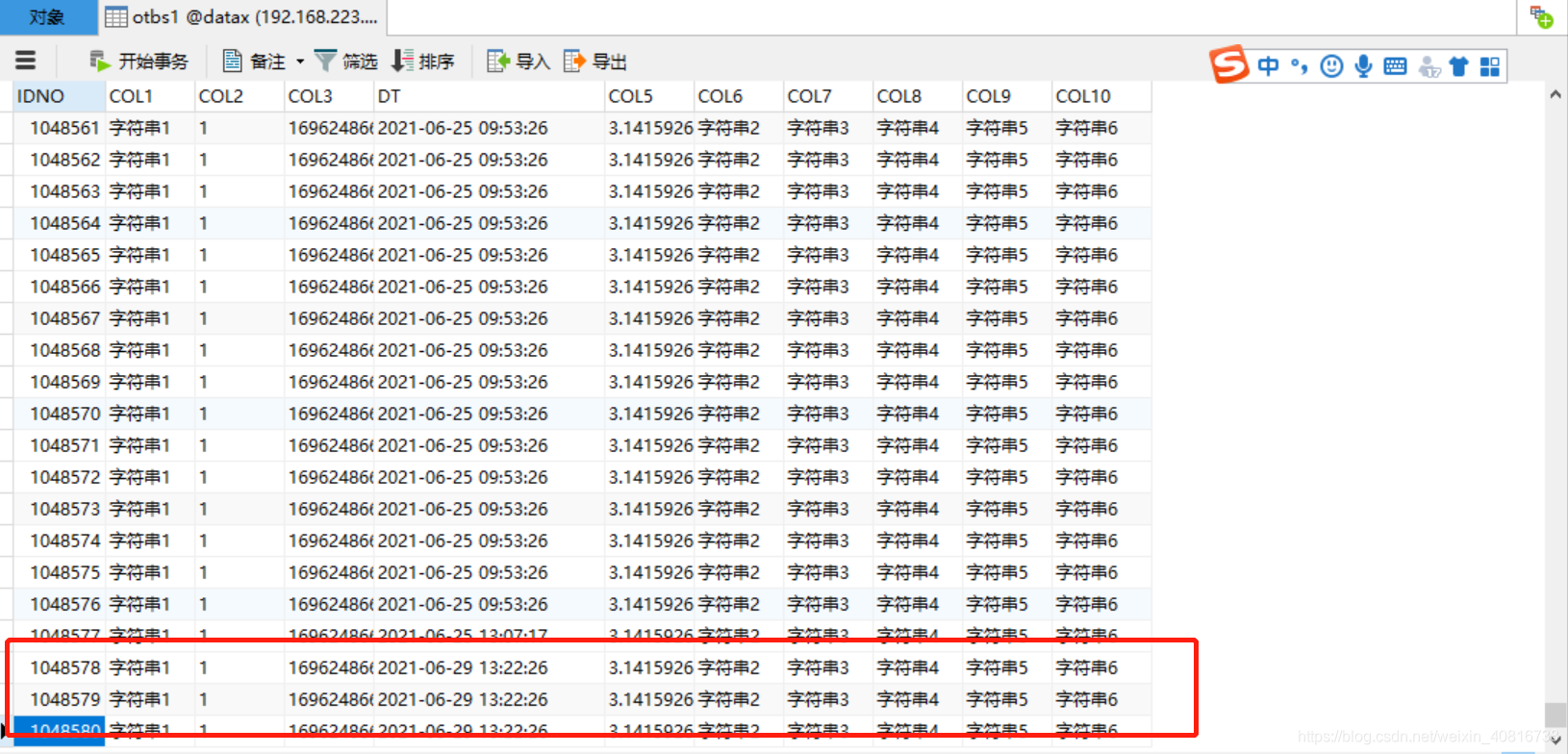
Task: Click COL5 value 3.1415926 in row 1048565
Action: [x=649, y=255]
